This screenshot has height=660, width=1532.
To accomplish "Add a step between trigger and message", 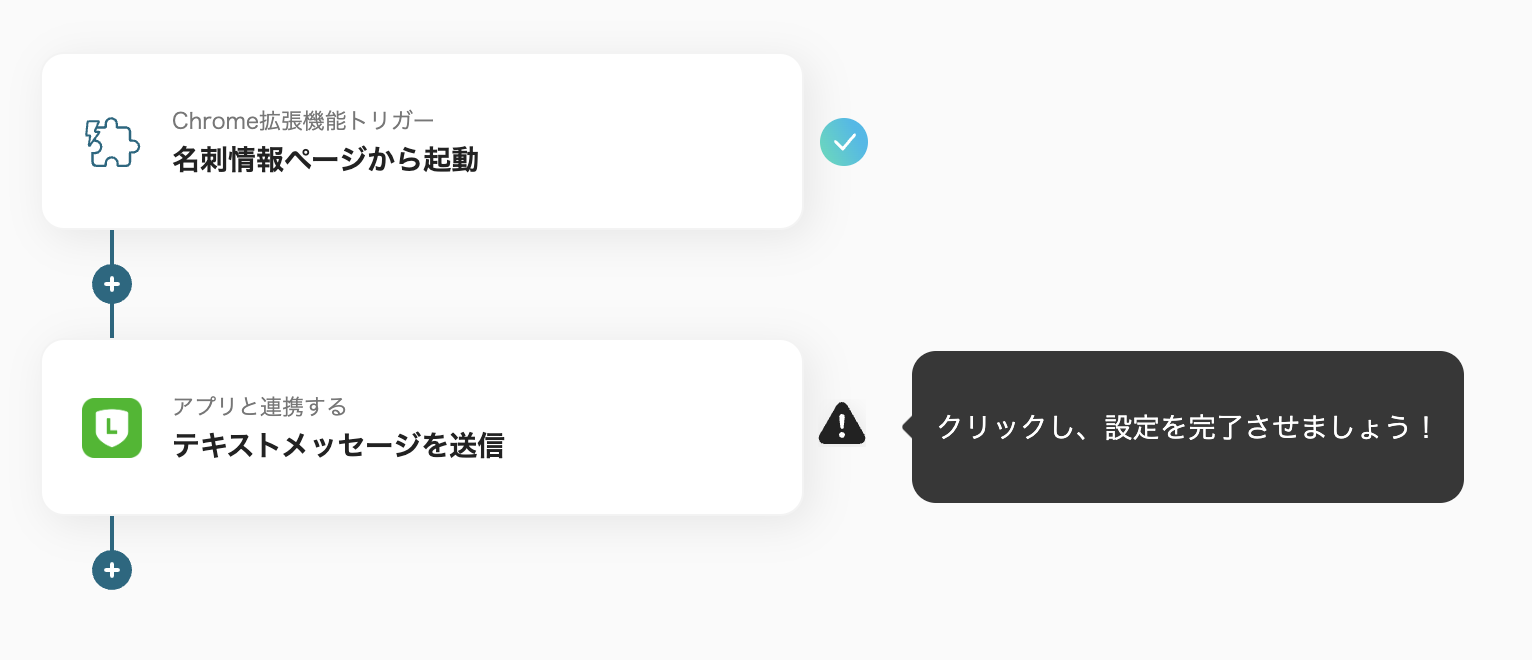I will point(112,284).
